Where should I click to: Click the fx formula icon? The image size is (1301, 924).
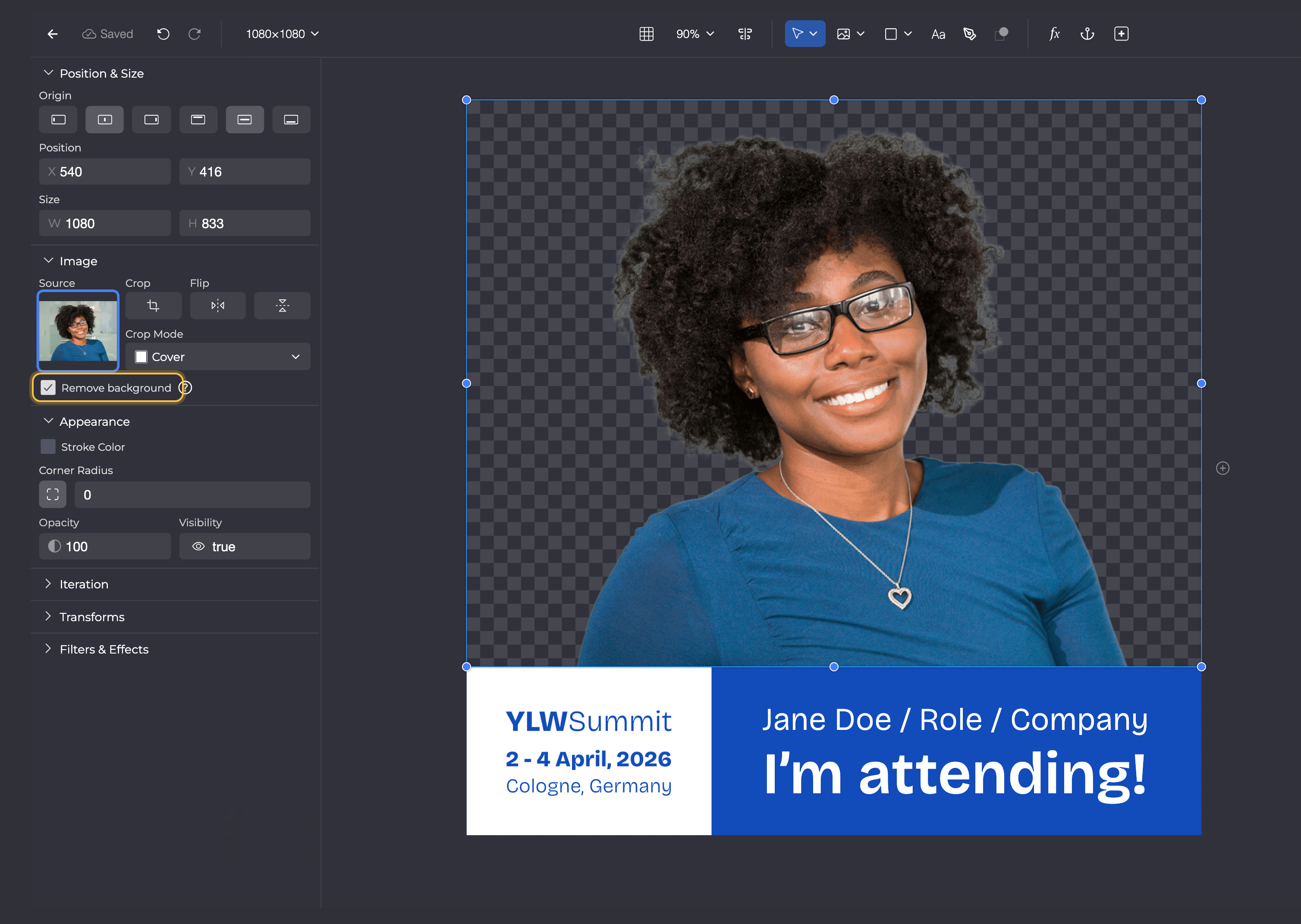pos(1054,34)
